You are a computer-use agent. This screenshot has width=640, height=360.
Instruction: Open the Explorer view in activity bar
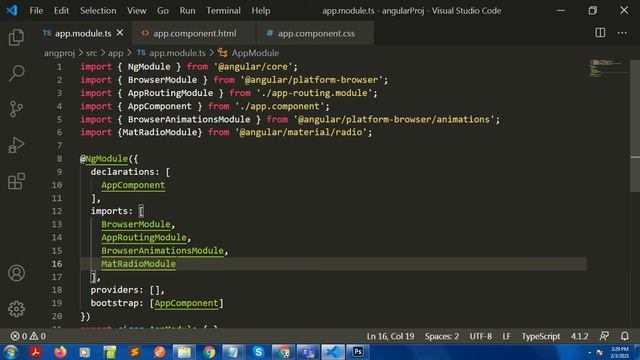click(x=16, y=37)
